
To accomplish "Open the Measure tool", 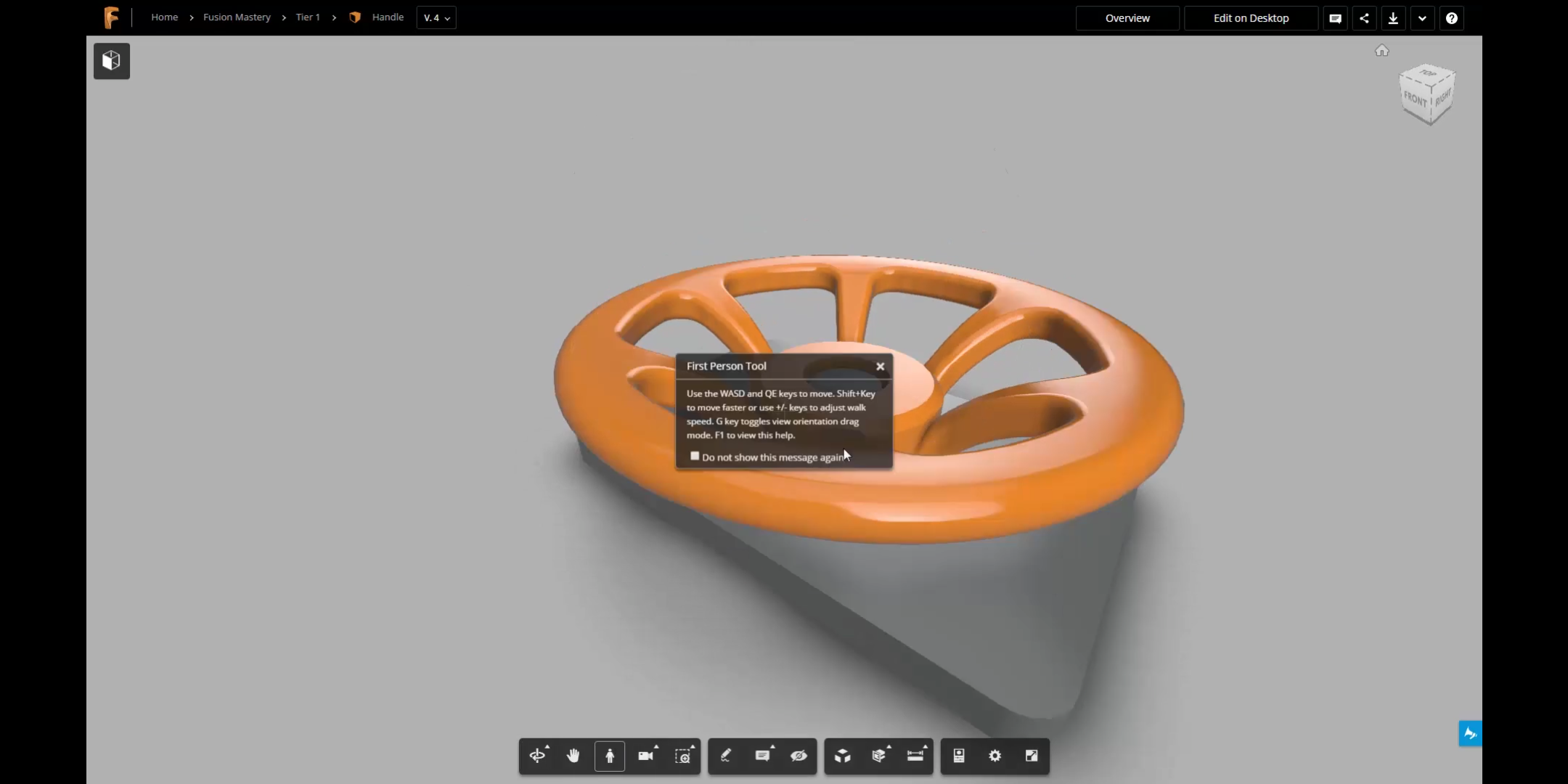I will coord(915,756).
